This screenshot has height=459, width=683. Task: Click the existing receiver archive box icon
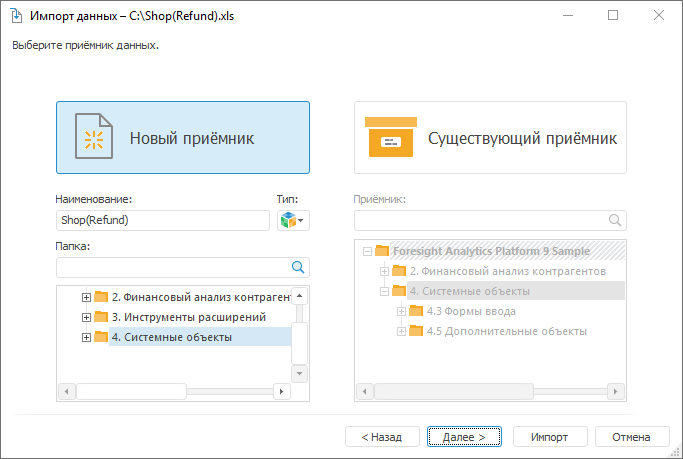(x=389, y=137)
